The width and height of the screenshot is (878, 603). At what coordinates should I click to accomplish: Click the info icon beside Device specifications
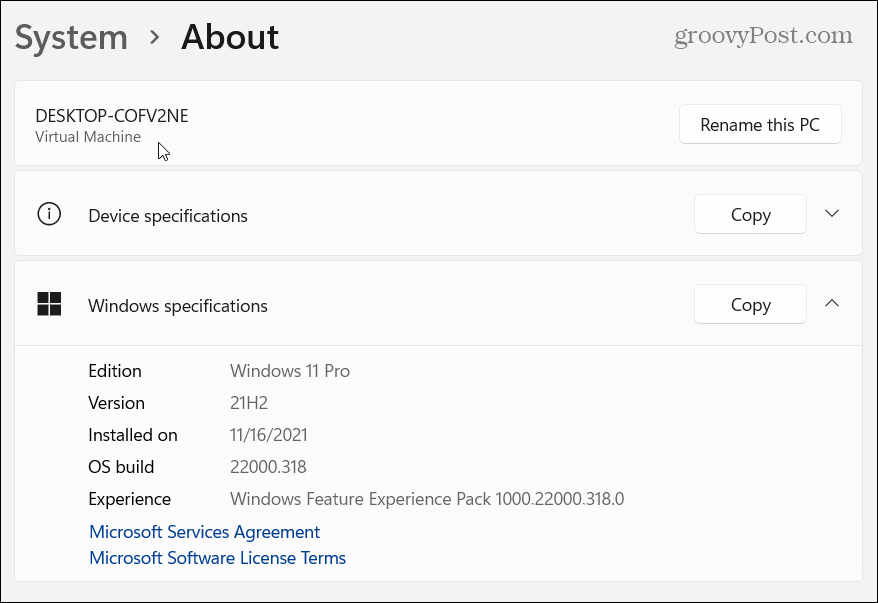tap(48, 214)
